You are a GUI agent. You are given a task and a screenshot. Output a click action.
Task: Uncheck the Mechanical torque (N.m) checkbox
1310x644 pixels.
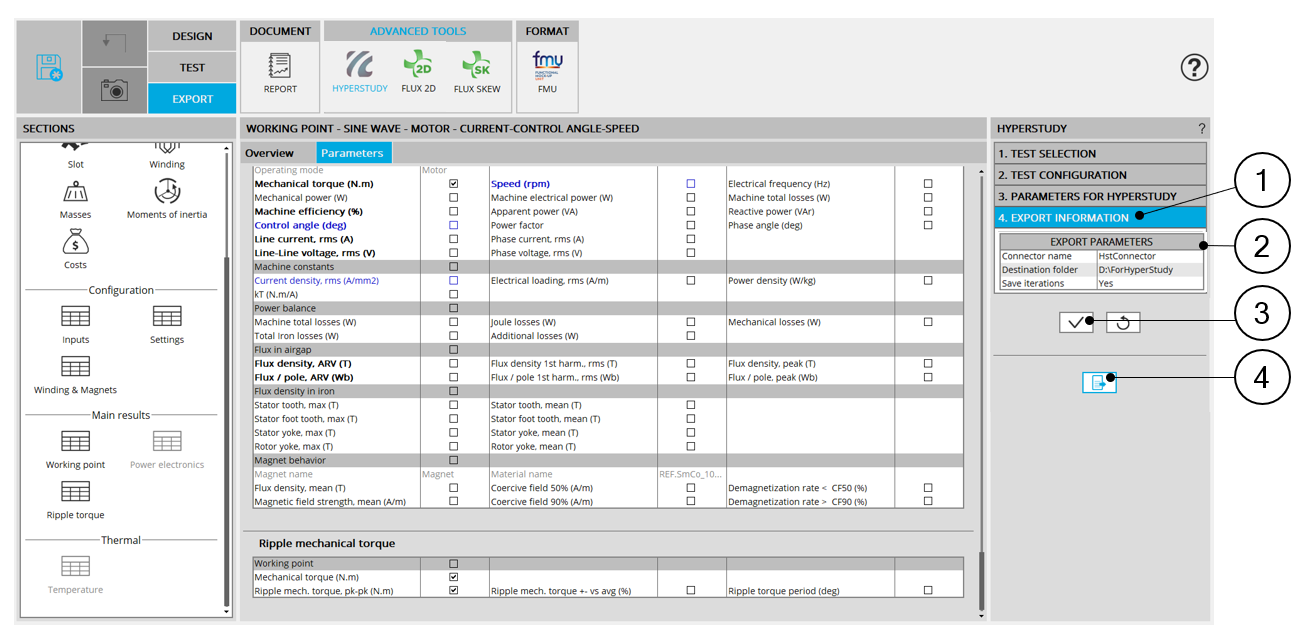[x=454, y=184]
